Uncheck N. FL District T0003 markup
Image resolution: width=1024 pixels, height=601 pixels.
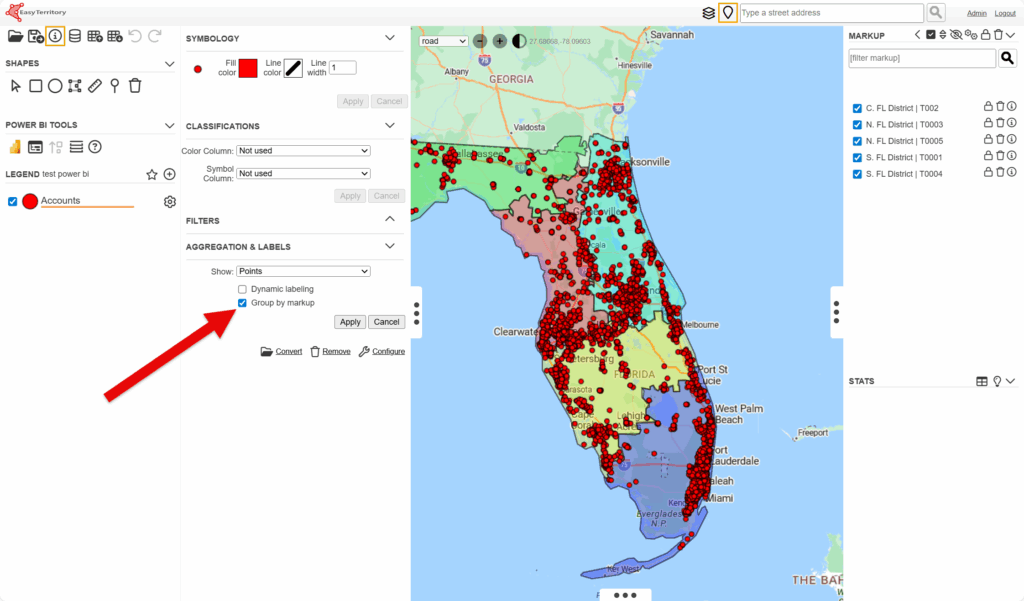[x=857, y=125]
